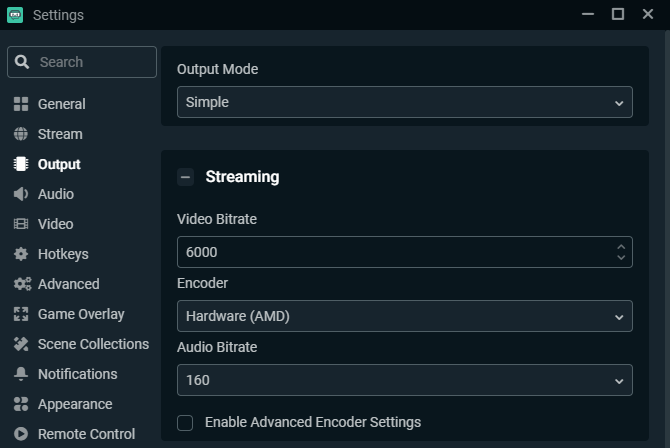Click the Notifications bell icon

point(21,374)
